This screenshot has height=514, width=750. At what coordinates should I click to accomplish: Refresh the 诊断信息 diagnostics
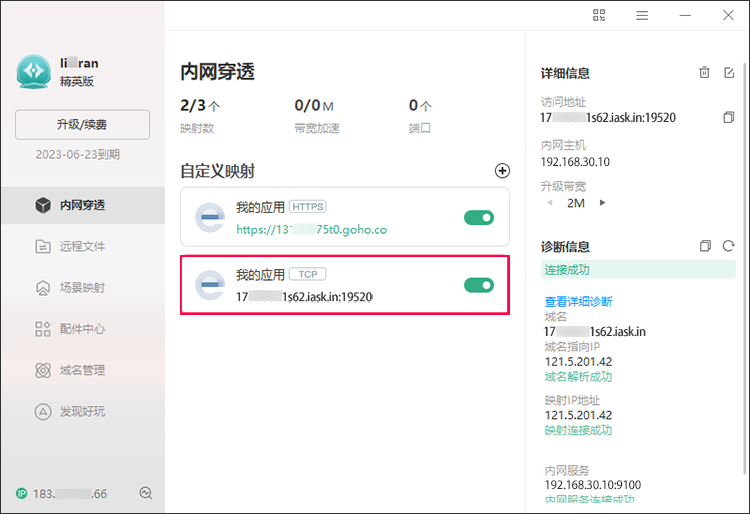[728, 246]
